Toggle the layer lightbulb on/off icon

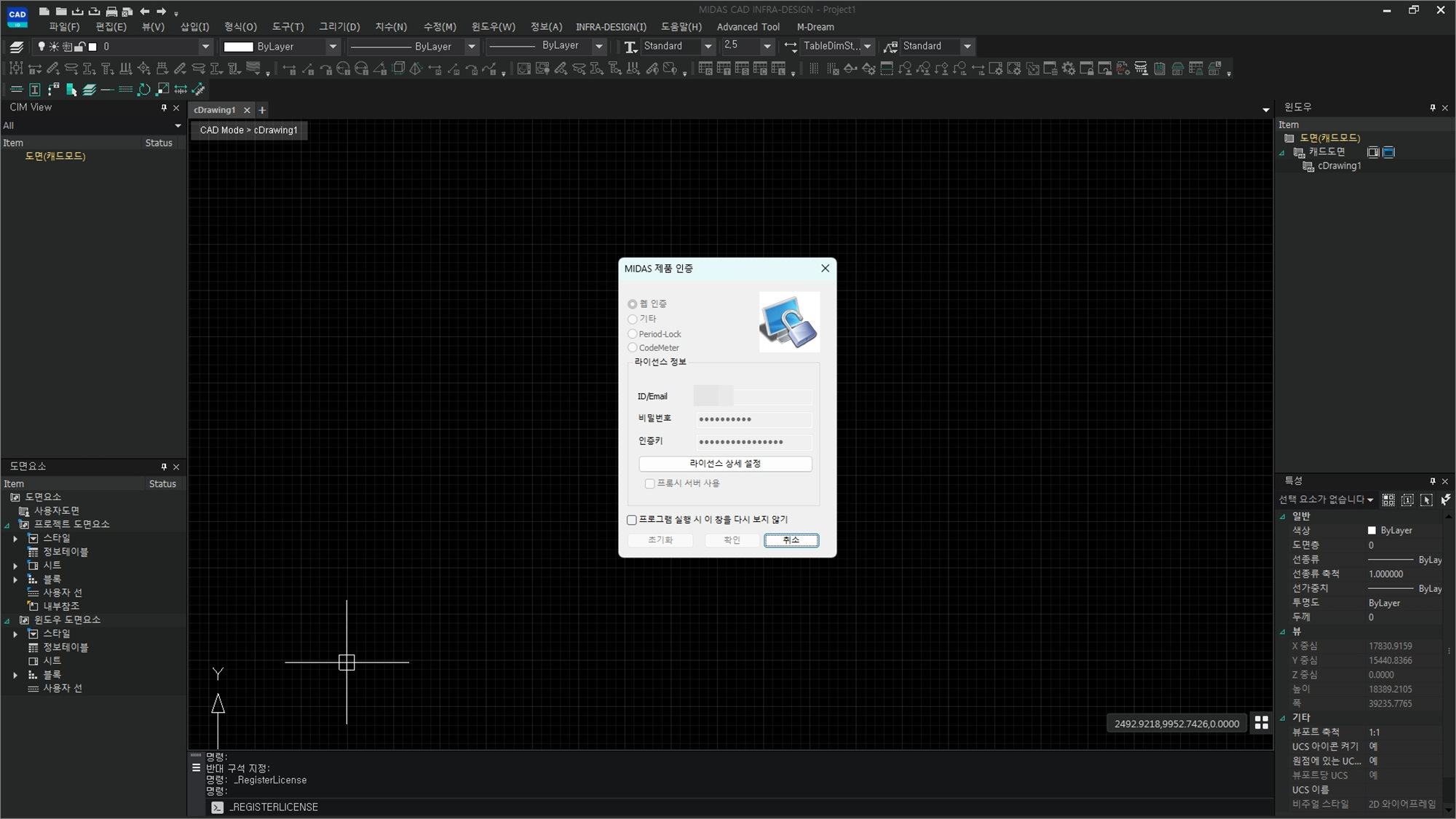[41, 47]
